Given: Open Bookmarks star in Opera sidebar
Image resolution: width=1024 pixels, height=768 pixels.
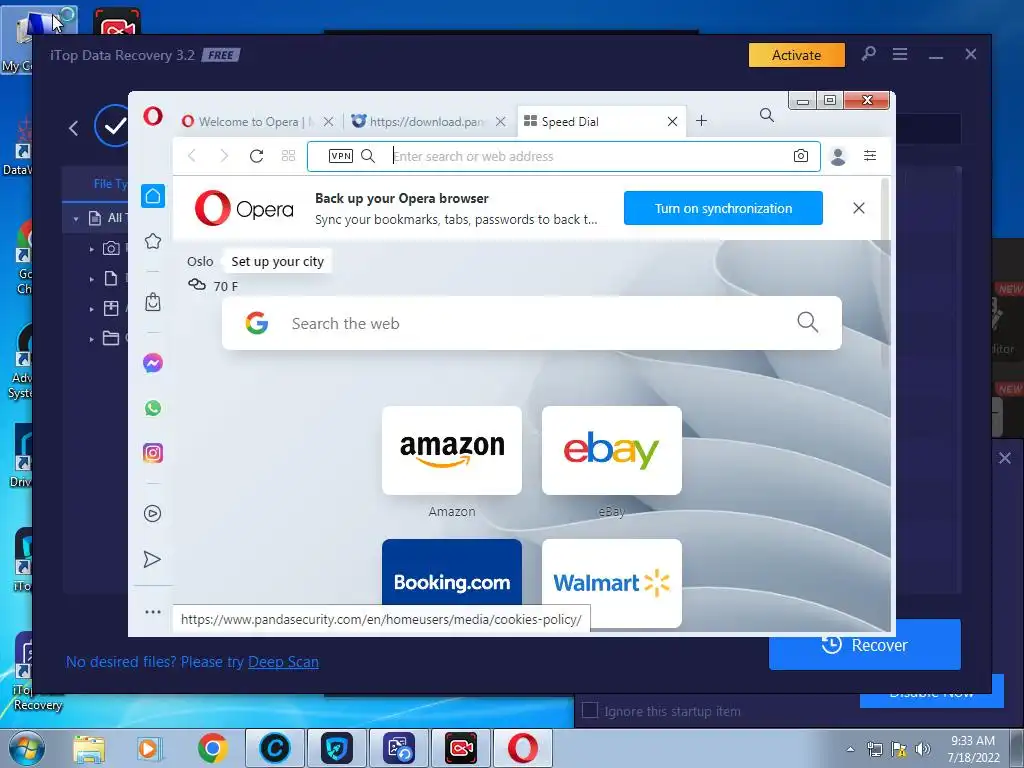Looking at the screenshot, I should coord(153,241).
